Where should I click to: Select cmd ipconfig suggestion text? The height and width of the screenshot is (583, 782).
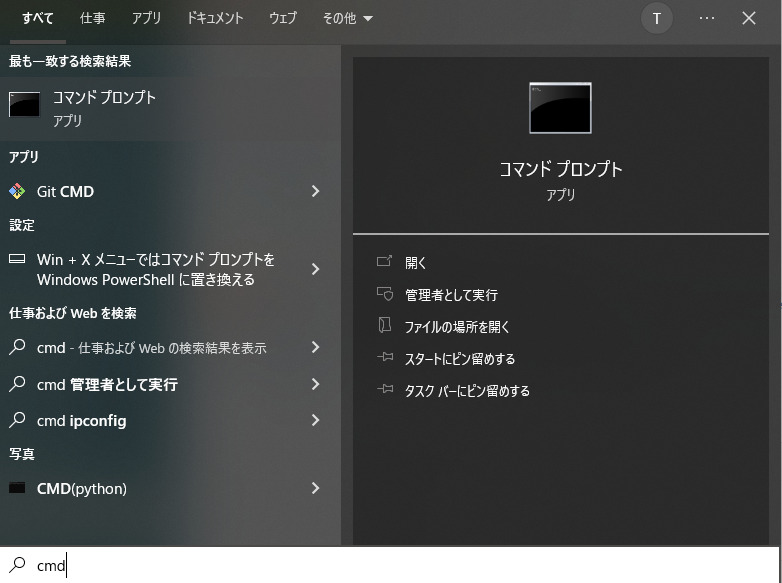(x=81, y=421)
